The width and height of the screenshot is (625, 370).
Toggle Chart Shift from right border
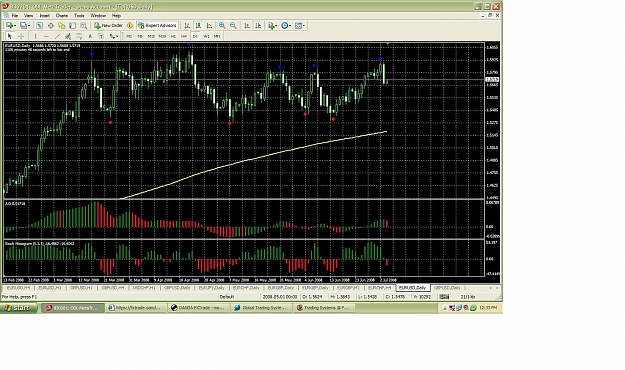coord(258,26)
